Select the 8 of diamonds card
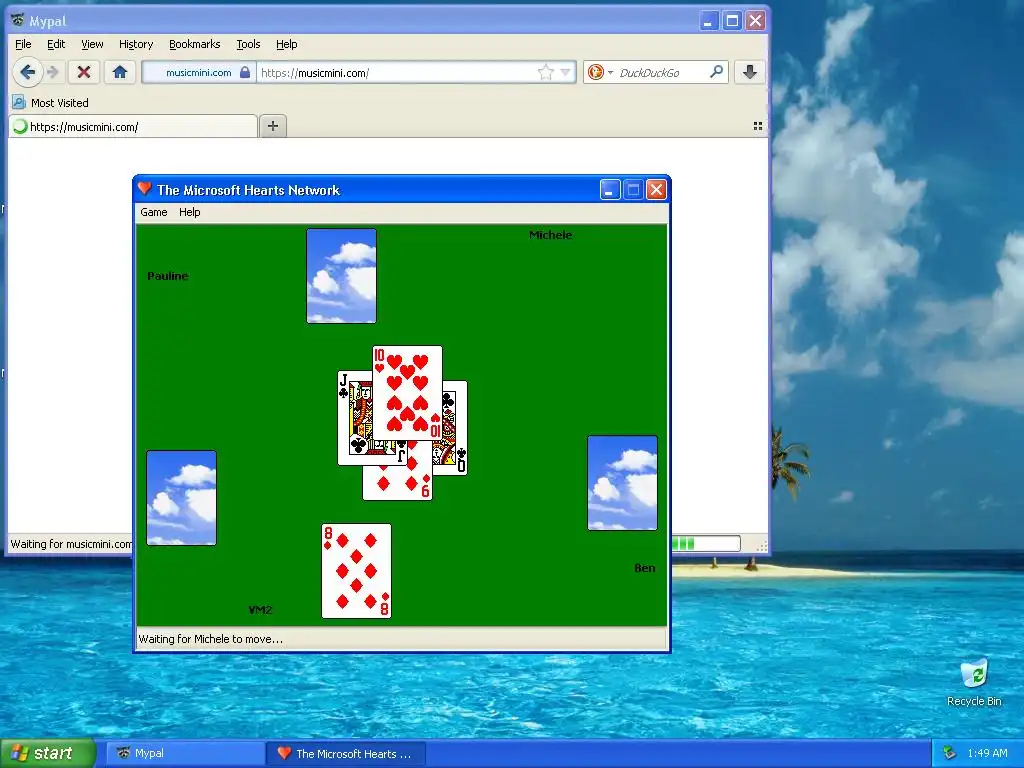 coord(357,571)
